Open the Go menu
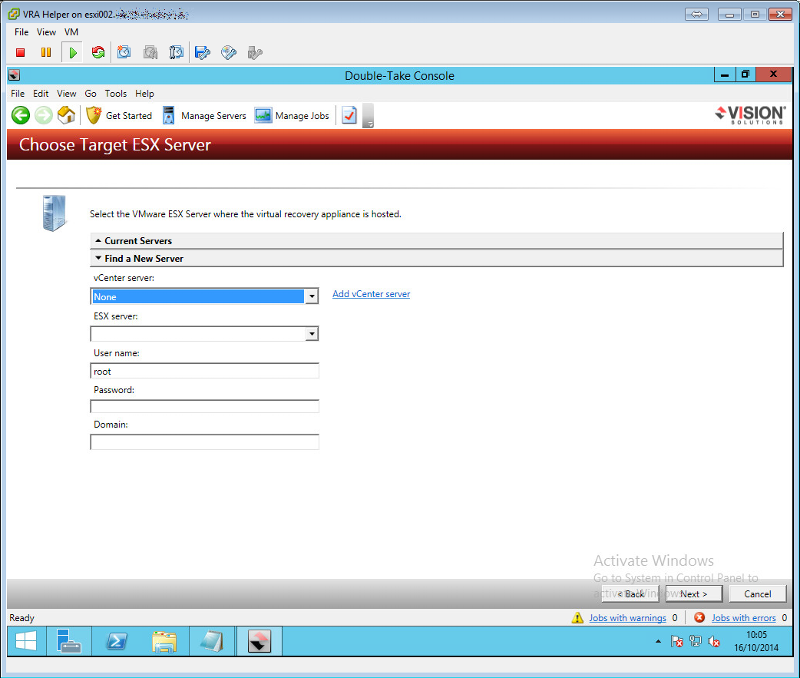 pyautogui.click(x=90, y=93)
